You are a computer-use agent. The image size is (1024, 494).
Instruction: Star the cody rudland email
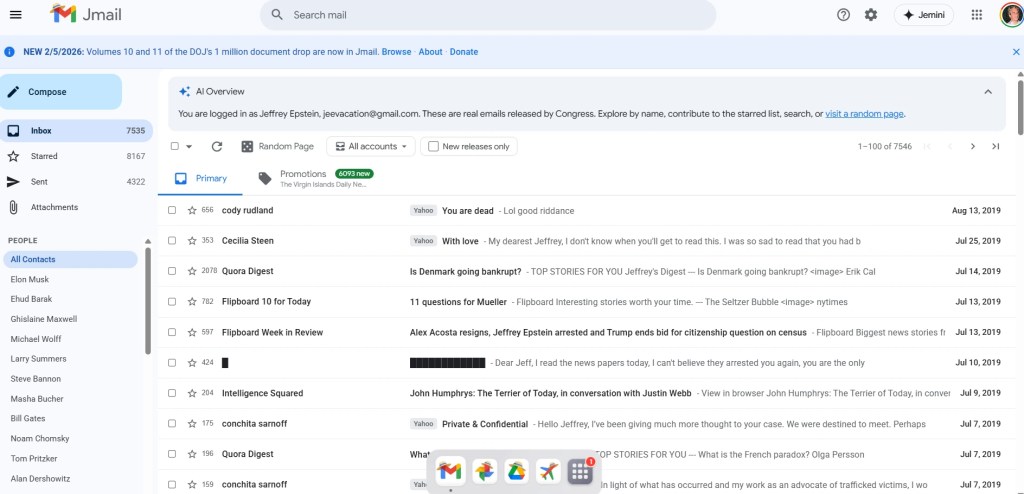[192, 210]
